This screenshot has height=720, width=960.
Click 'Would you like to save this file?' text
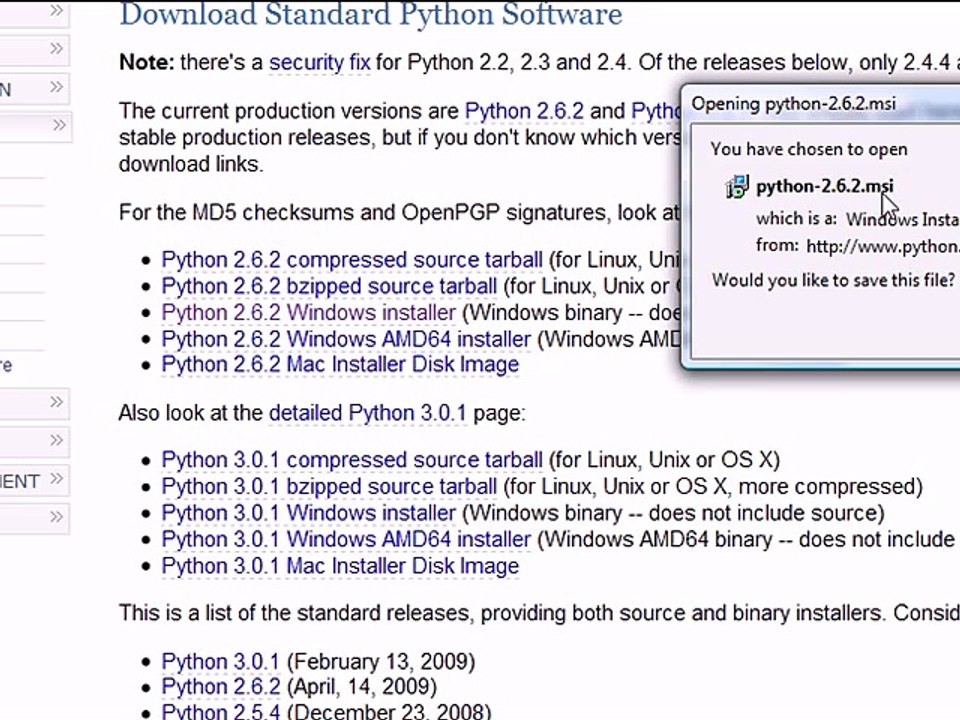[833, 280]
